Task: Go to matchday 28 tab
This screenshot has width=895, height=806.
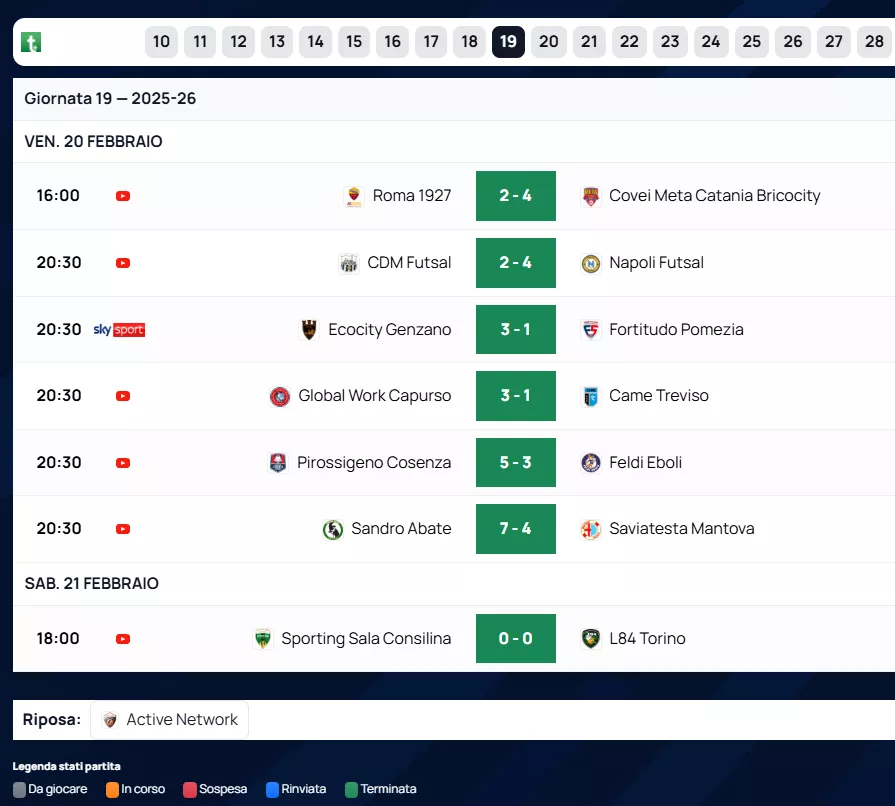Action: click(x=874, y=42)
